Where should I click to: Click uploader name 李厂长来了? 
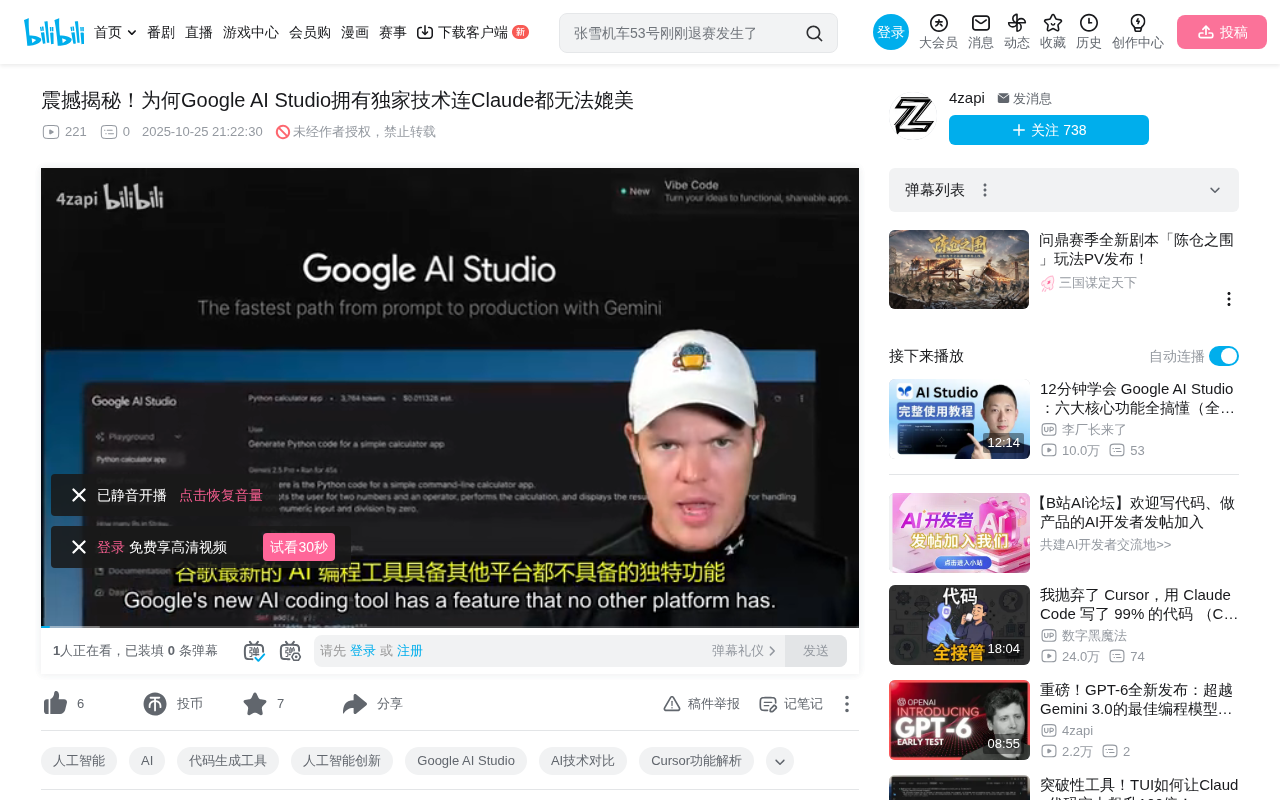point(1094,429)
